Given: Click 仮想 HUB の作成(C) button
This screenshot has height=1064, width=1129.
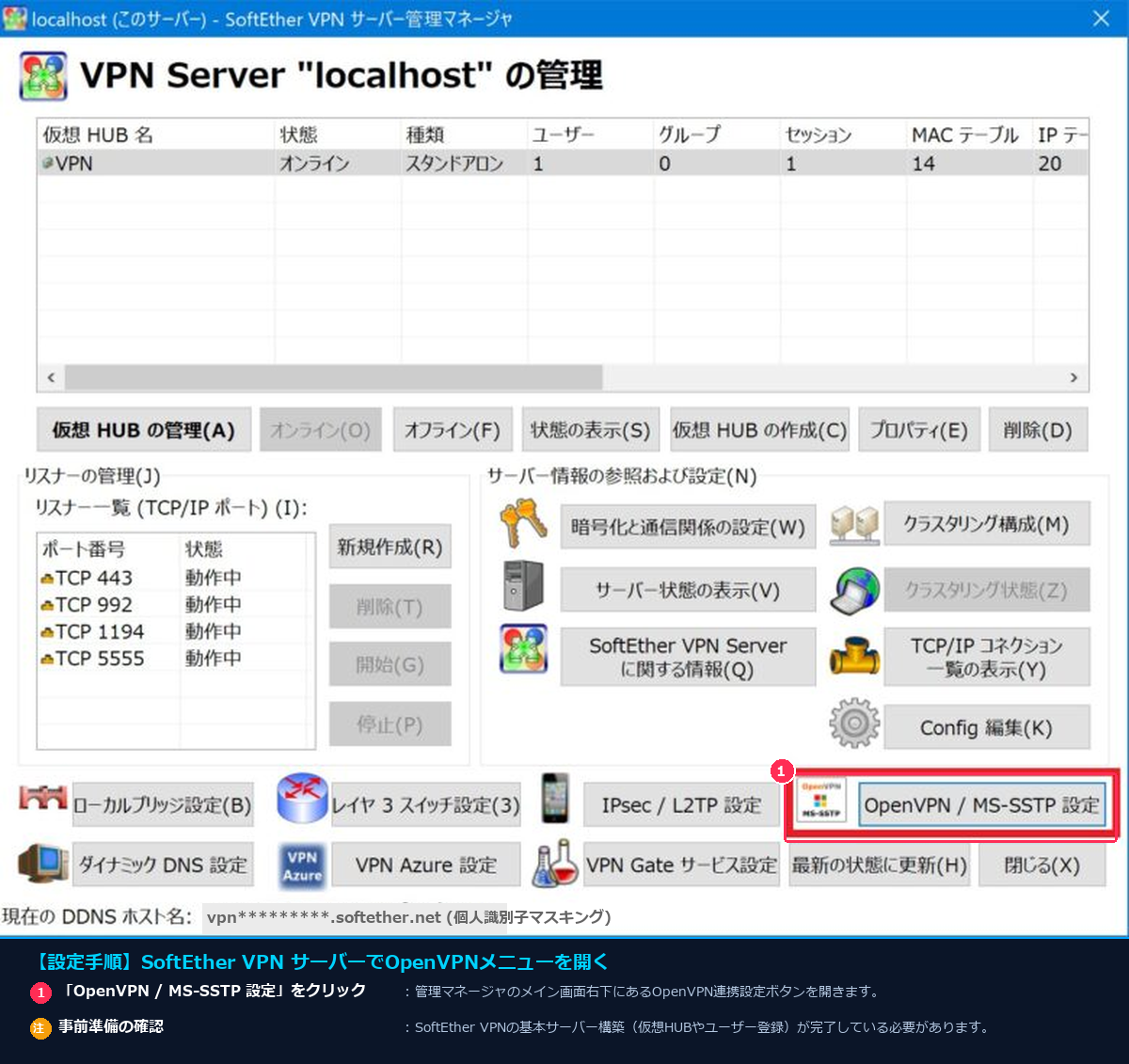Looking at the screenshot, I should 759,430.
